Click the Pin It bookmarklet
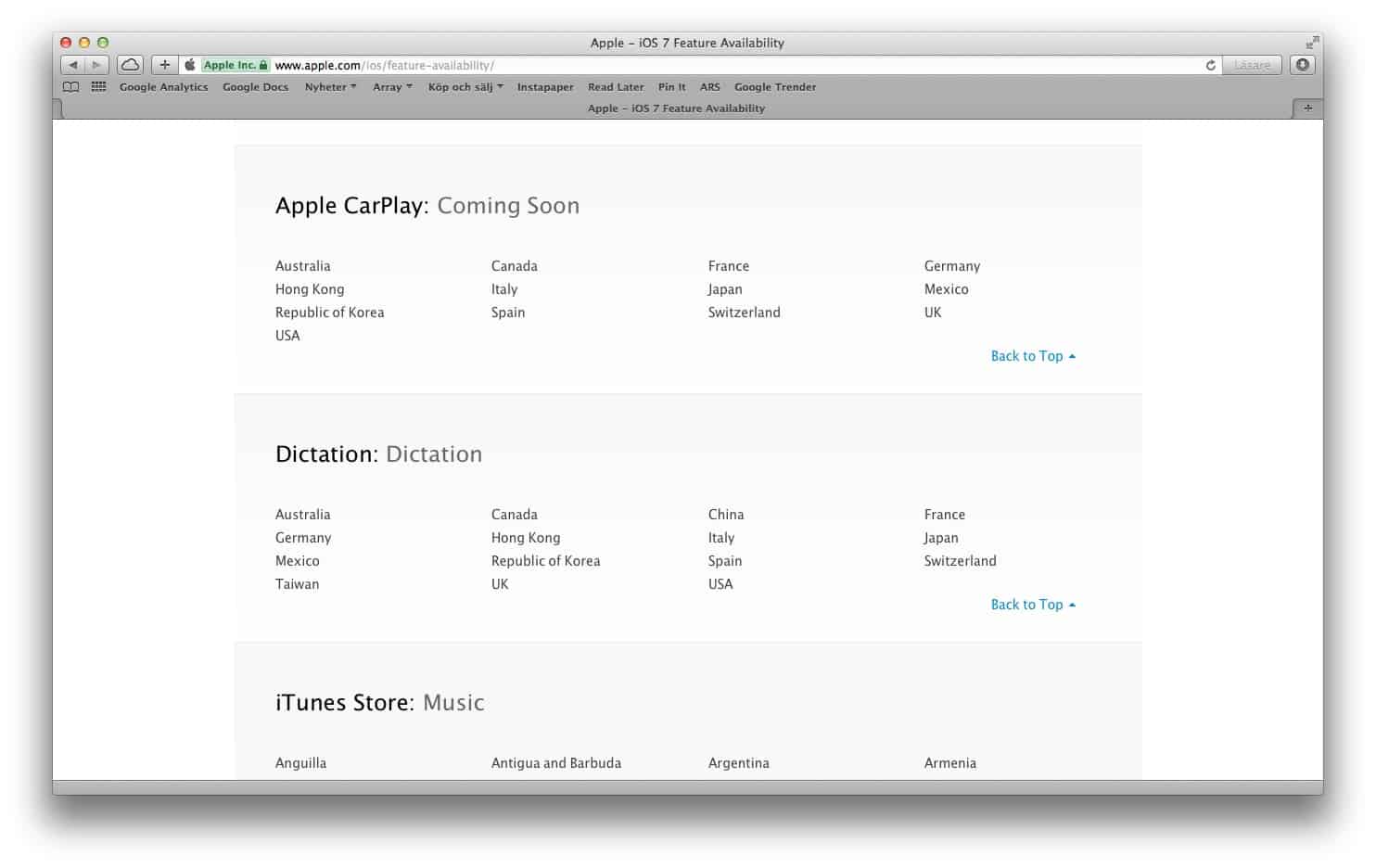The image size is (1376, 868). click(671, 87)
